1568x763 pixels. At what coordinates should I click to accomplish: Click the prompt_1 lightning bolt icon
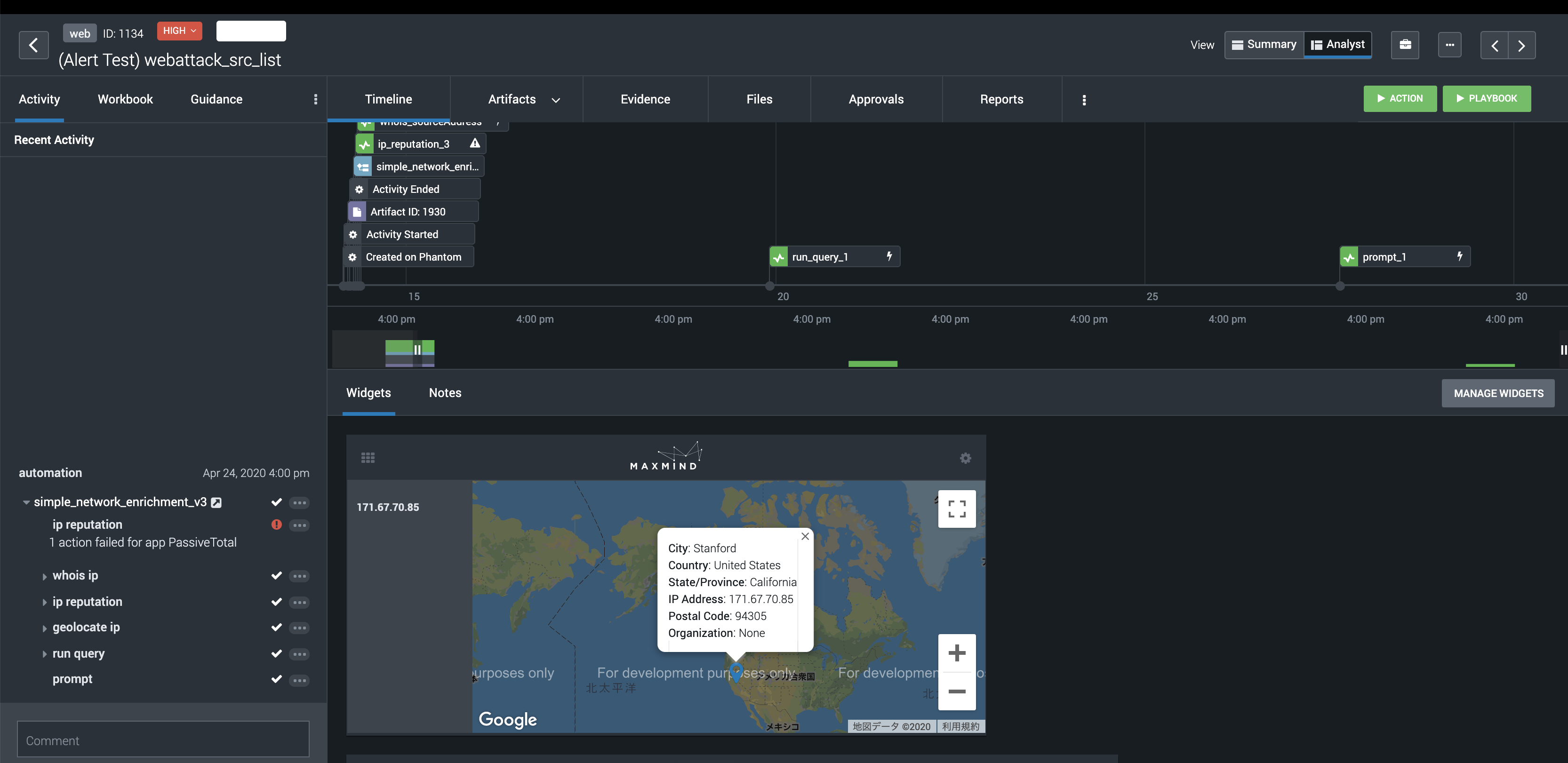point(1460,256)
